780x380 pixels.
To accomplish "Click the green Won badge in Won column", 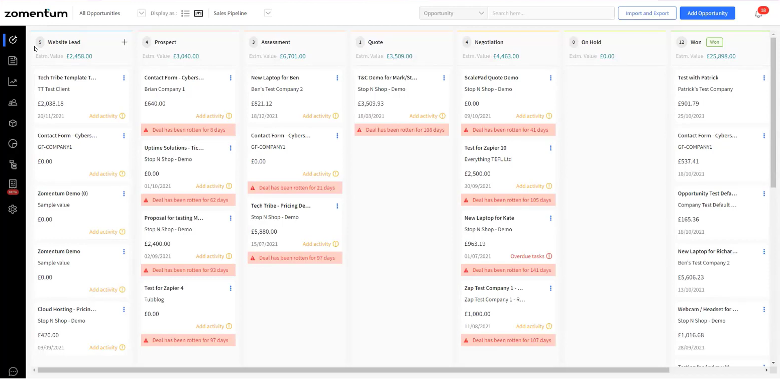I will tap(714, 42).
